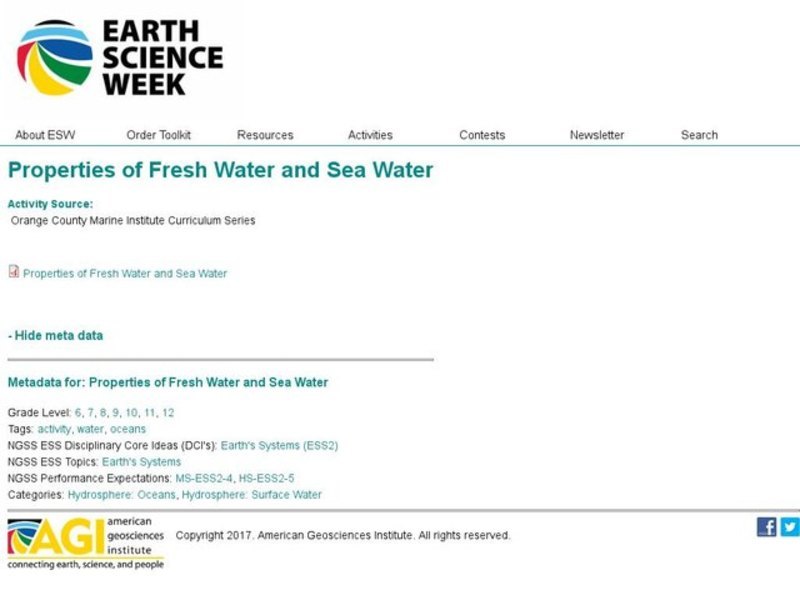Open the Newsletter page
Screen dimensions: 800x600
[597, 134]
